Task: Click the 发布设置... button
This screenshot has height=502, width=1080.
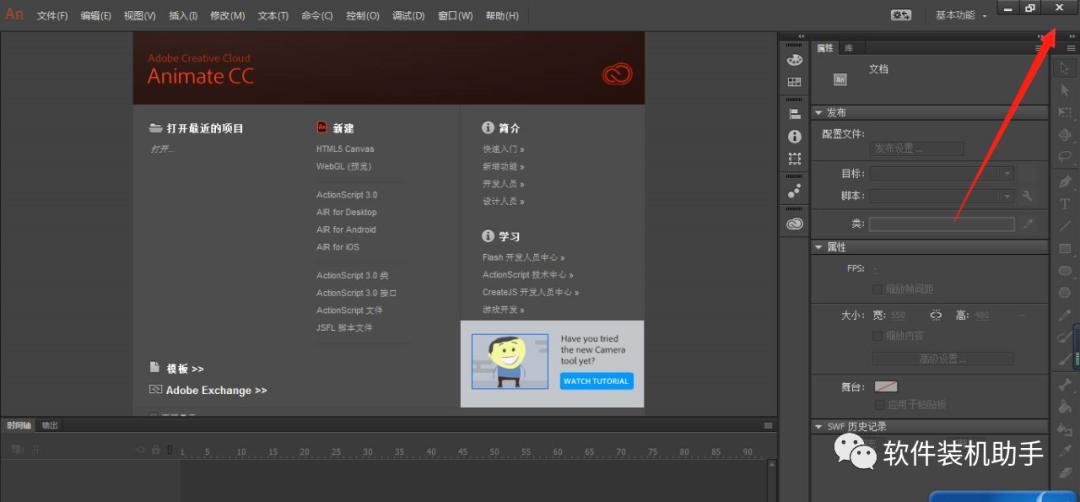Action: pyautogui.click(x=917, y=149)
